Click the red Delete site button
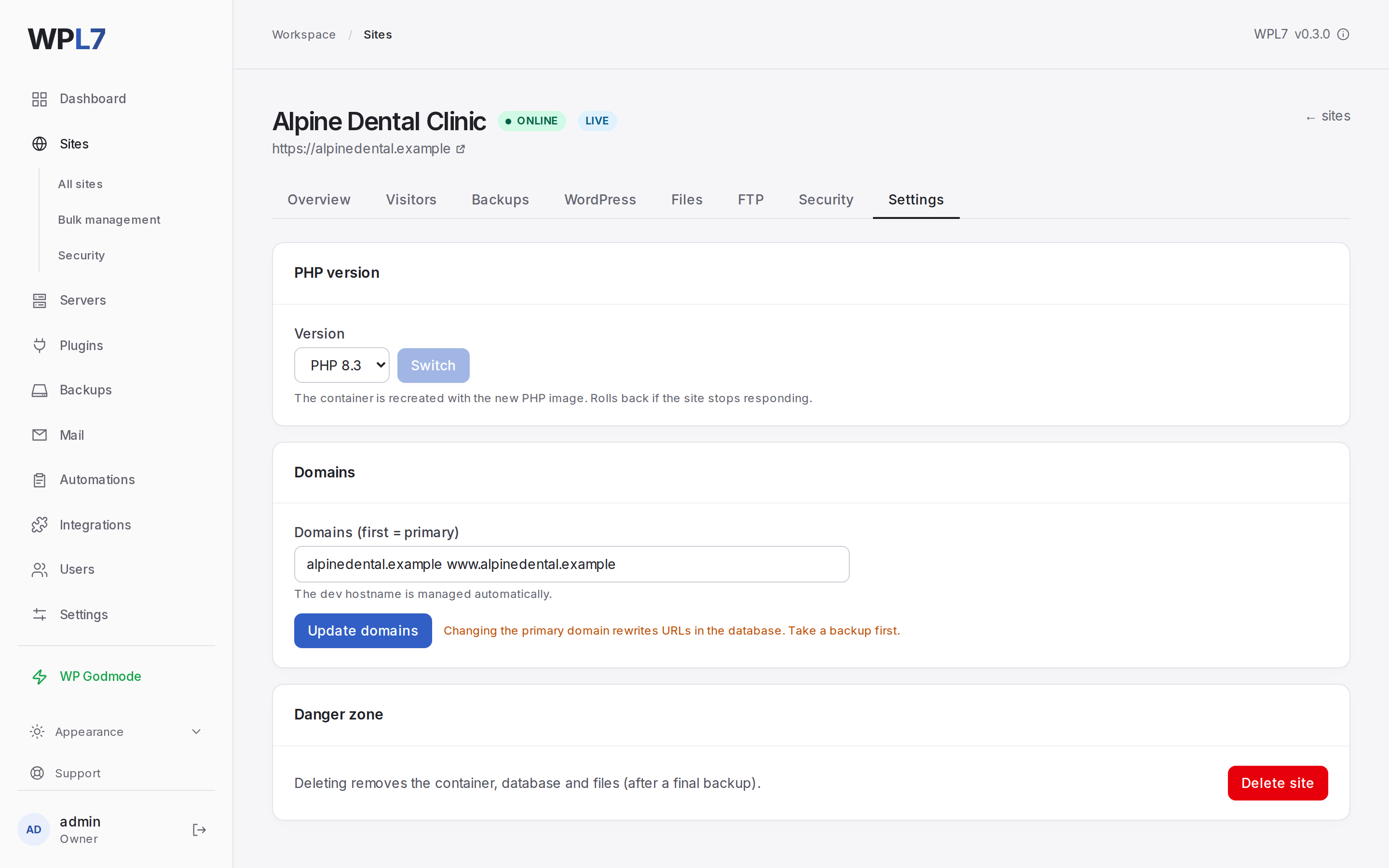Image resolution: width=1389 pixels, height=868 pixels. 1277,783
